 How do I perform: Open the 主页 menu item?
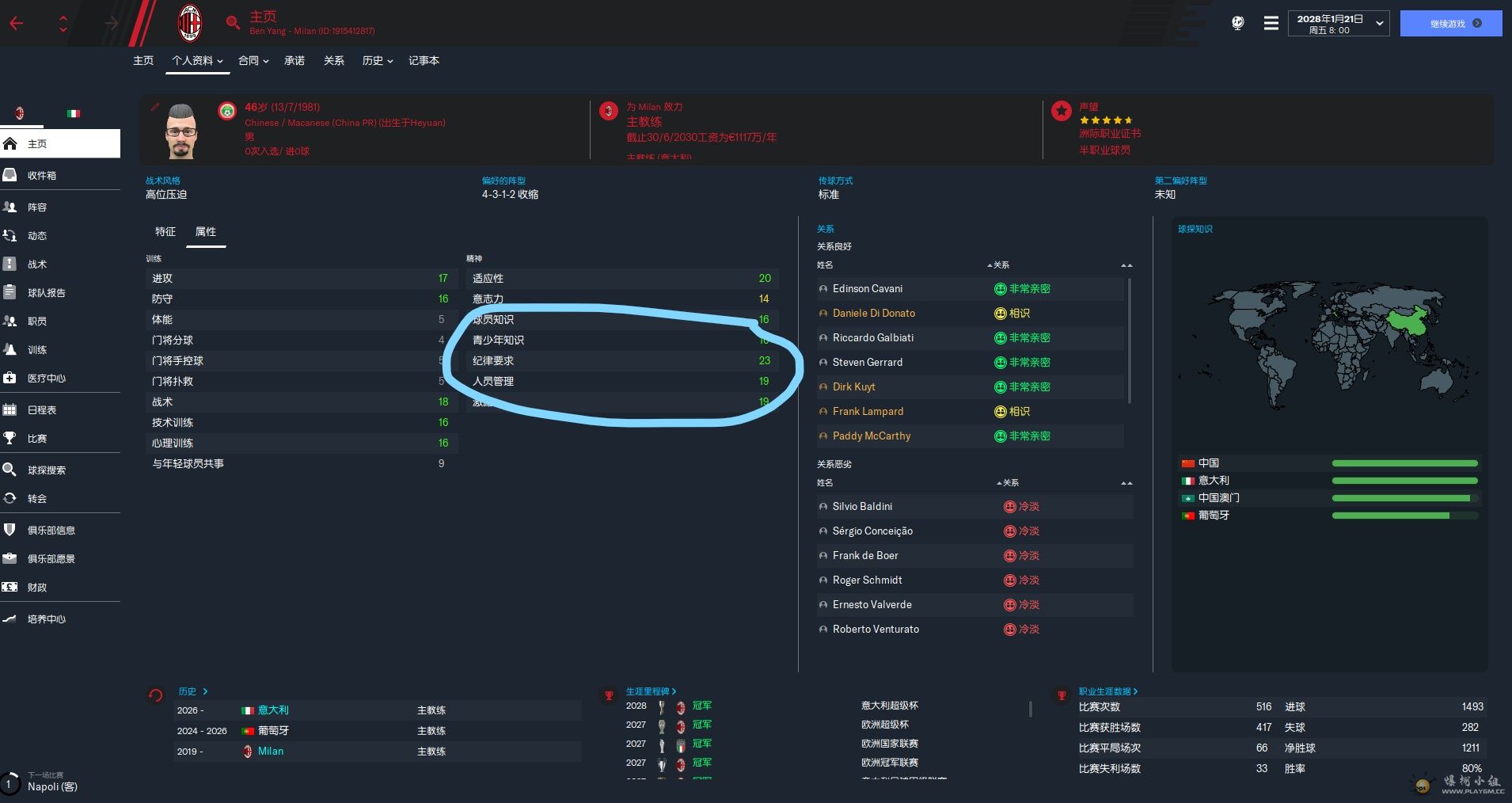(x=143, y=60)
